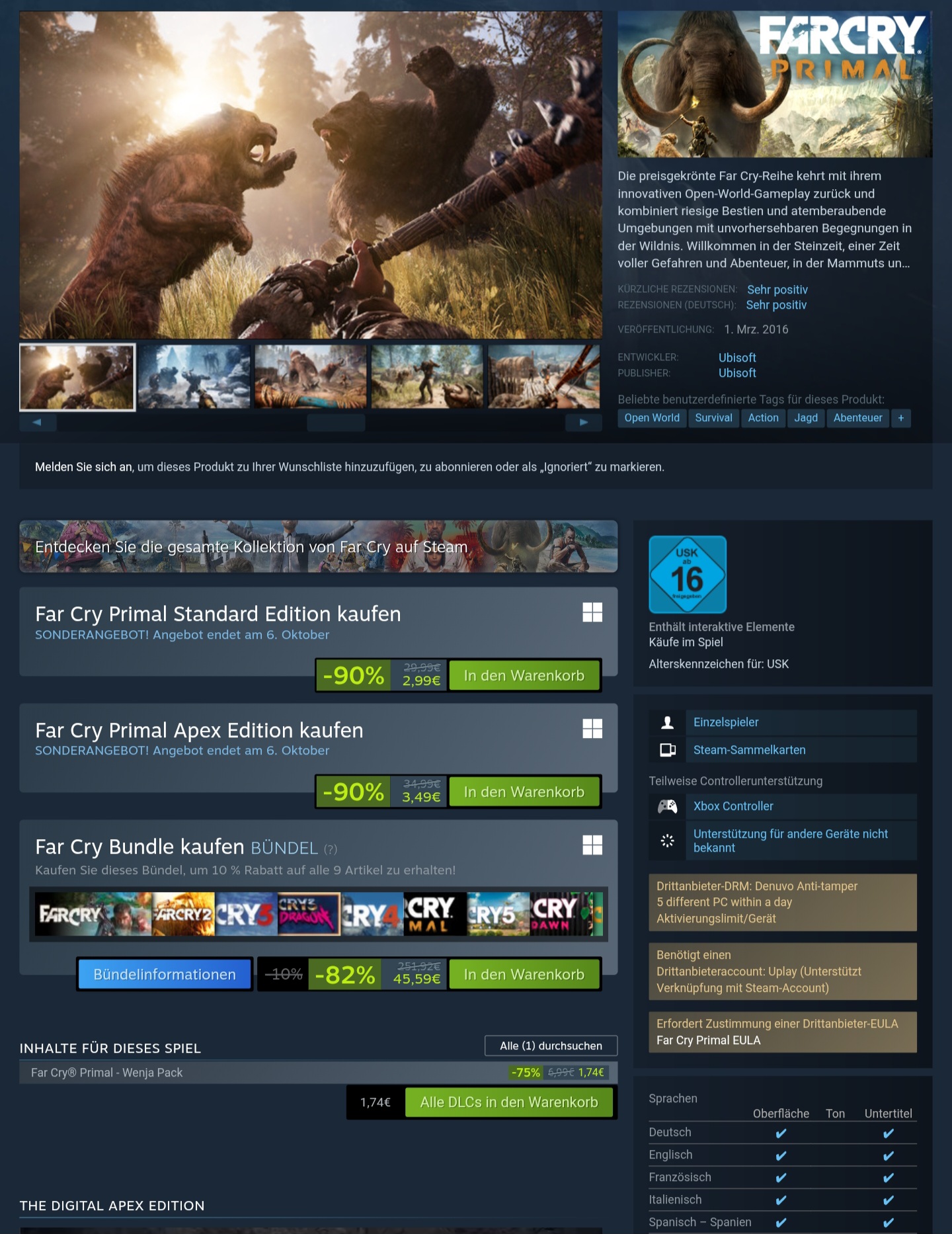The height and width of the screenshot is (1234, 952).
Task: Click the Far Cry 2 bundle cover
Action: [183, 914]
